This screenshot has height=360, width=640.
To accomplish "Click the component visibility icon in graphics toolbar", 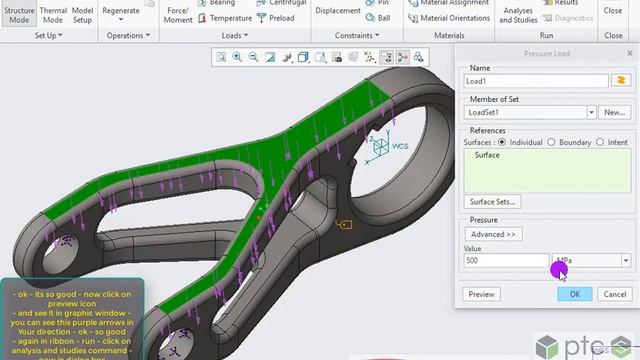I will (419, 57).
